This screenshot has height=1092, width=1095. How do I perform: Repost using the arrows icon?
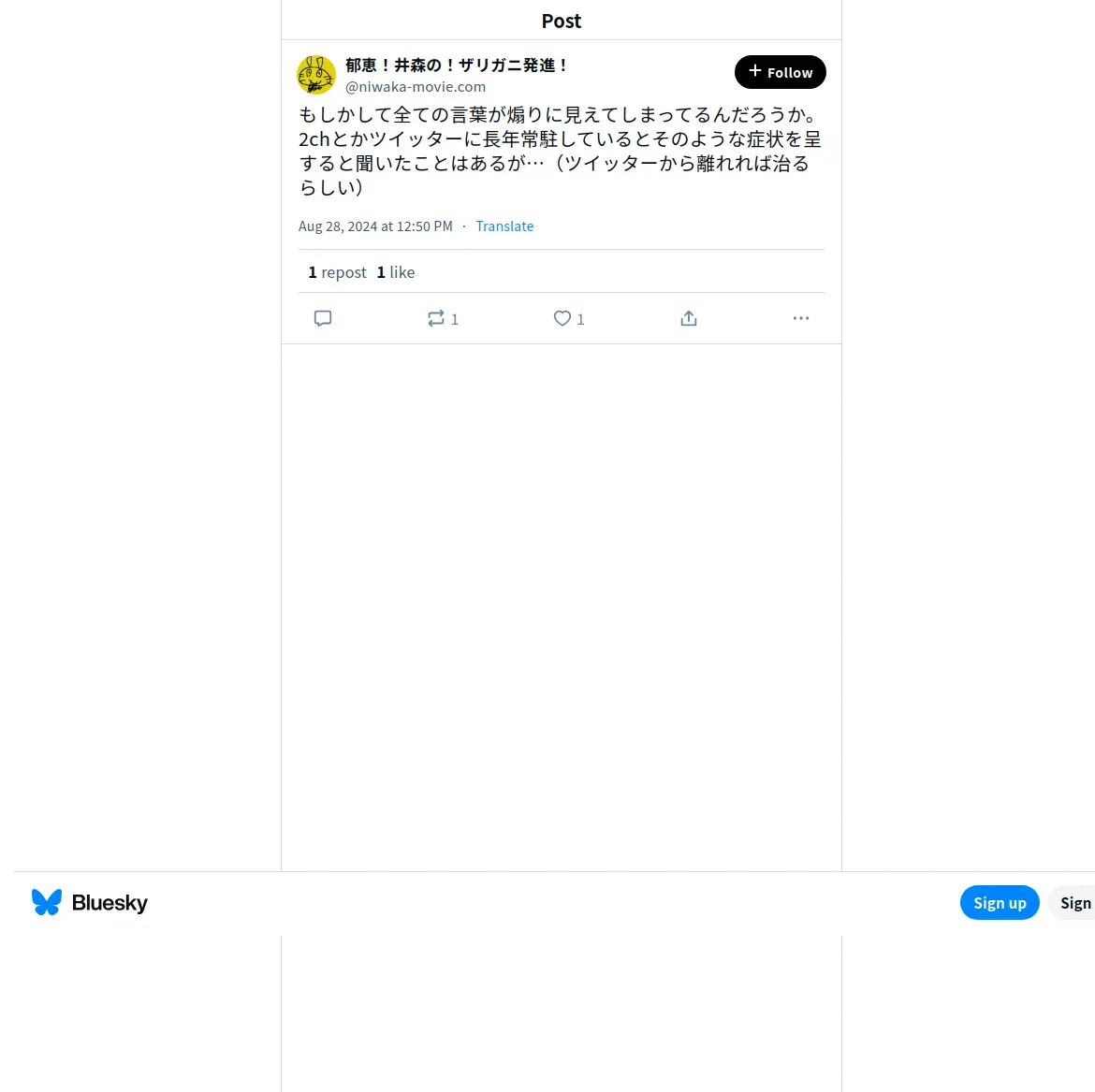point(442,318)
